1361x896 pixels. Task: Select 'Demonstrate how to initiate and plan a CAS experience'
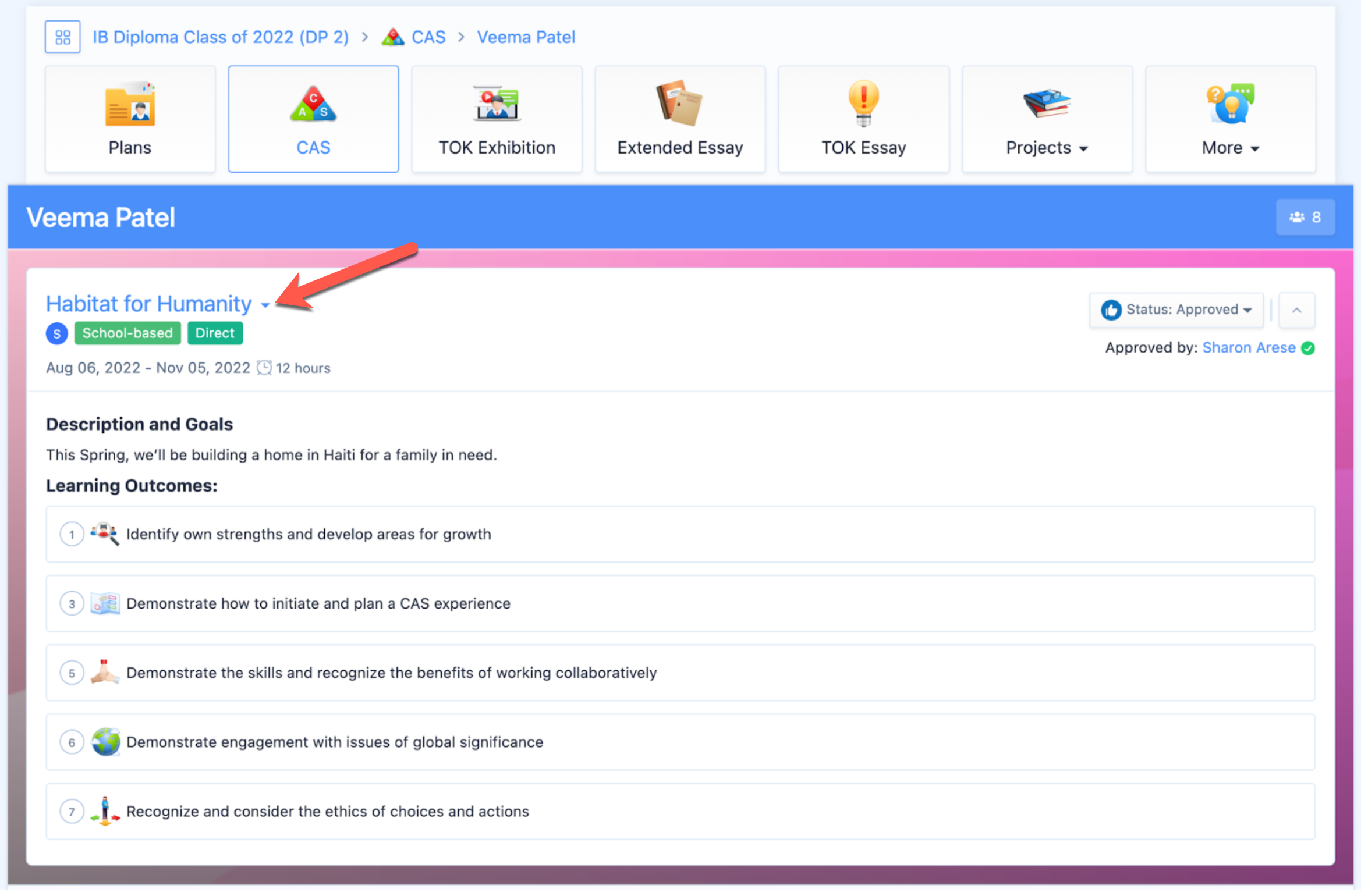click(680, 604)
